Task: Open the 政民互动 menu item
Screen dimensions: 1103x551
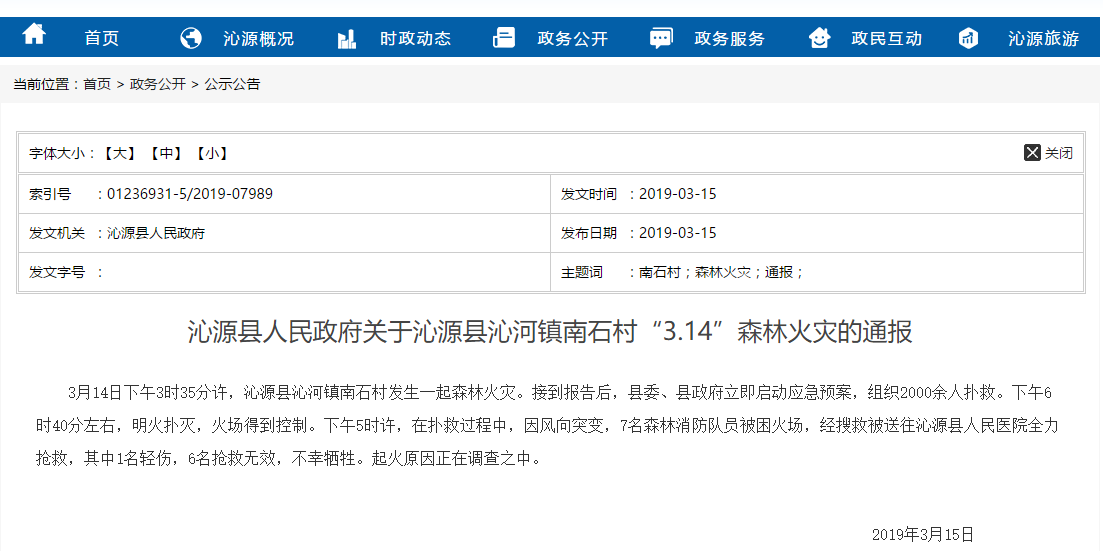Action: pos(886,39)
